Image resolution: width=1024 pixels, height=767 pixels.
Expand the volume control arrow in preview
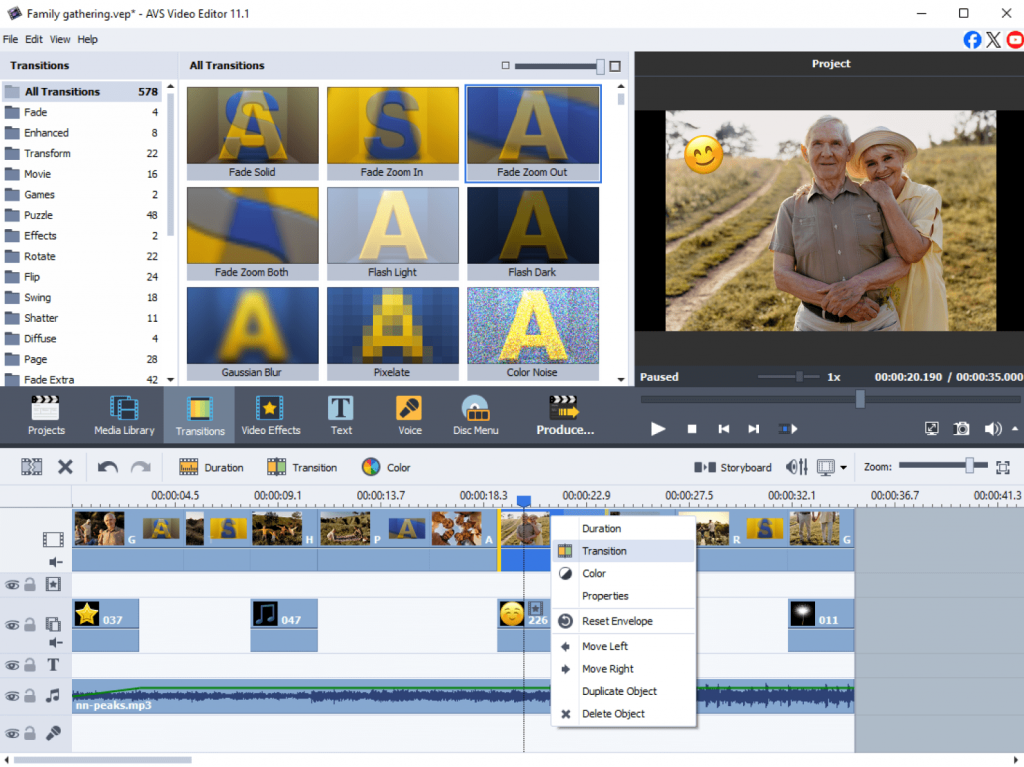click(x=1015, y=428)
